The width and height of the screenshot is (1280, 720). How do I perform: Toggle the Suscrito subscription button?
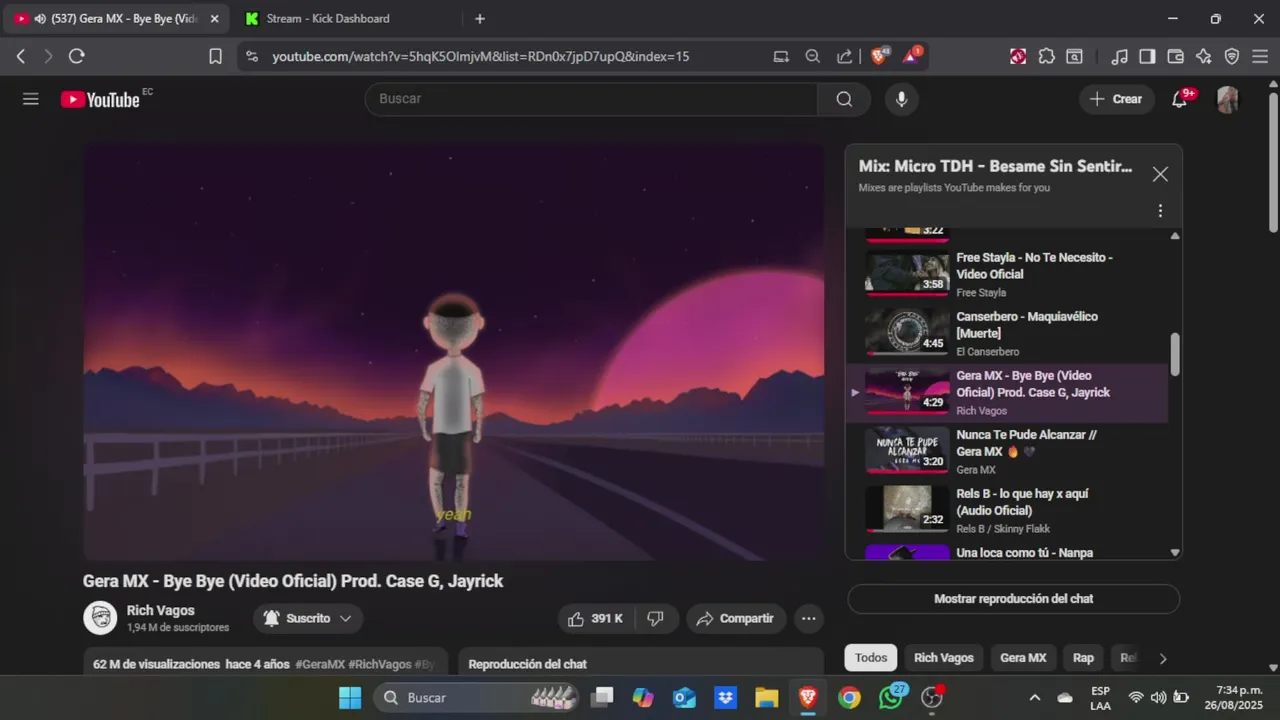(x=308, y=619)
